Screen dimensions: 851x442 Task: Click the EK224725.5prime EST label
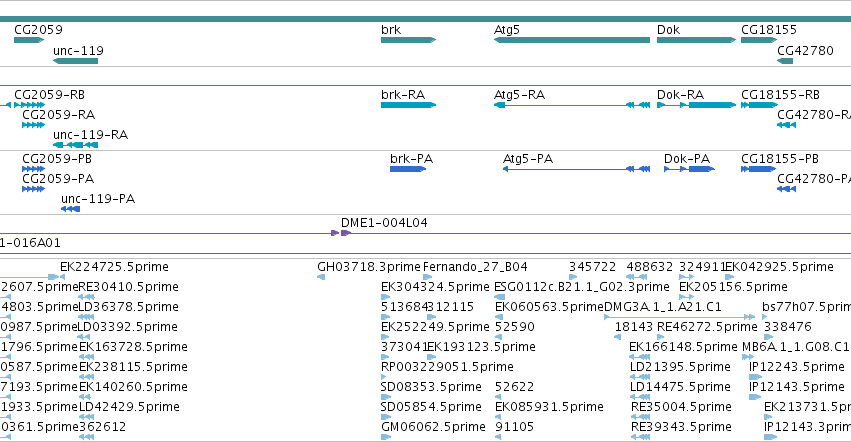click(115, 267)
